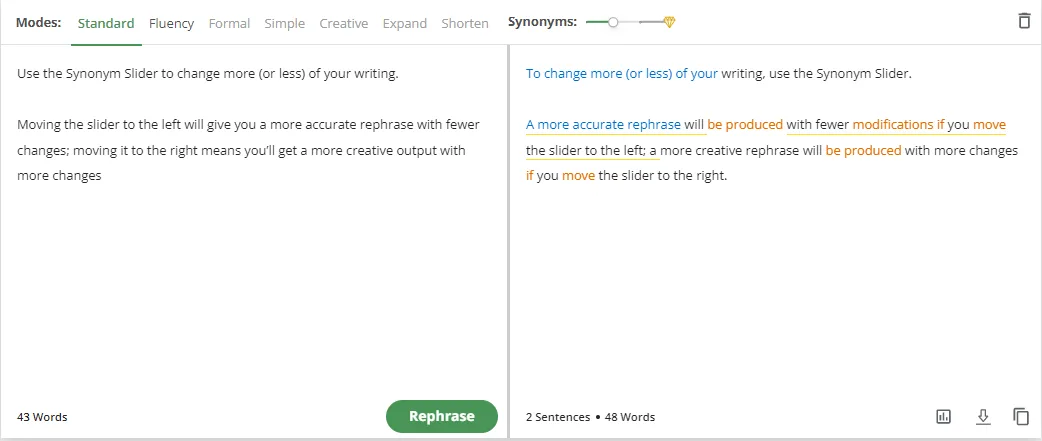Switch to Standard mode tab

point(106,23)
